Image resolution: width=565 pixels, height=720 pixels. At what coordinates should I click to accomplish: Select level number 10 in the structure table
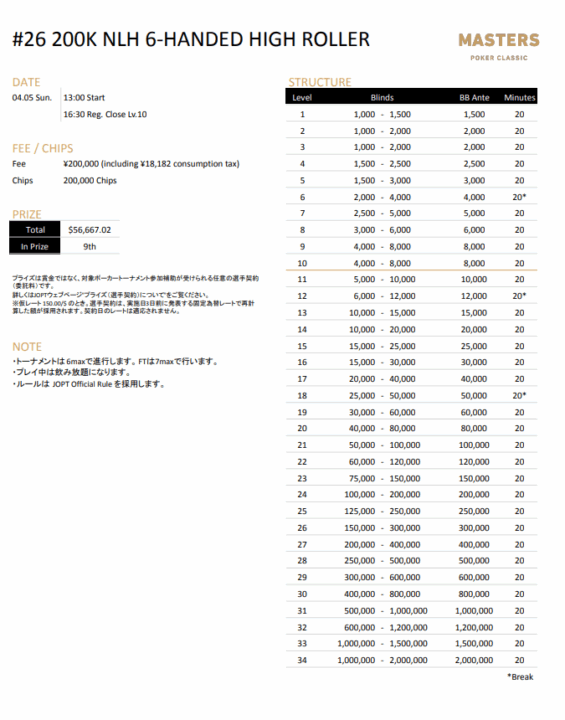[302, 263]
